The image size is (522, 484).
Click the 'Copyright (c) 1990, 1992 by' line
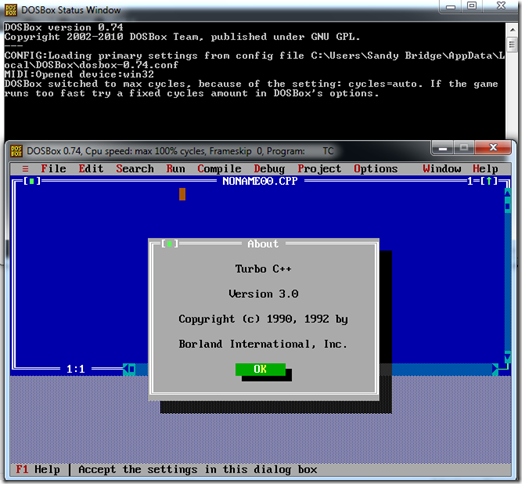pos(263,319)
